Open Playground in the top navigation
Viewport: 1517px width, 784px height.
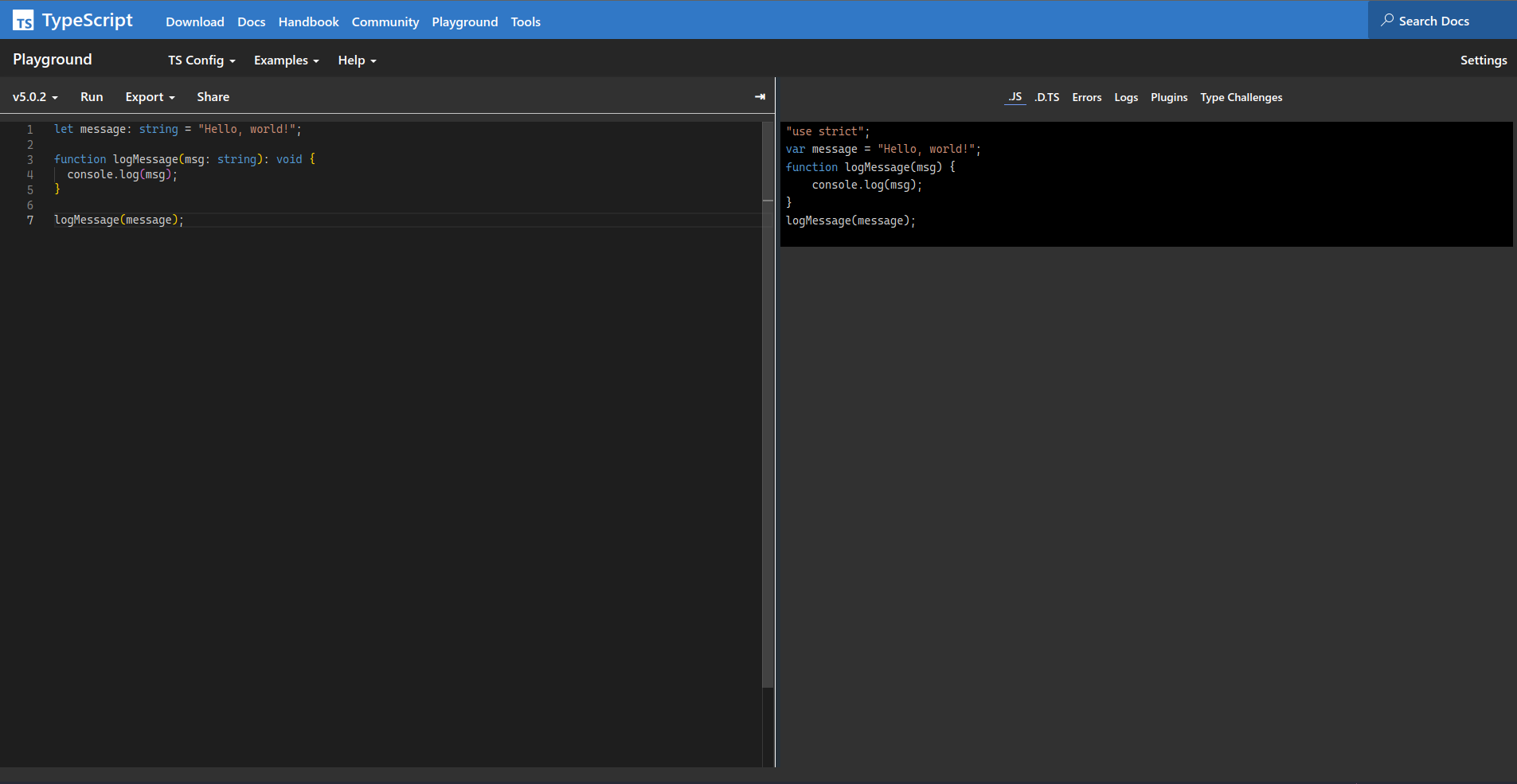coord(465,22)
